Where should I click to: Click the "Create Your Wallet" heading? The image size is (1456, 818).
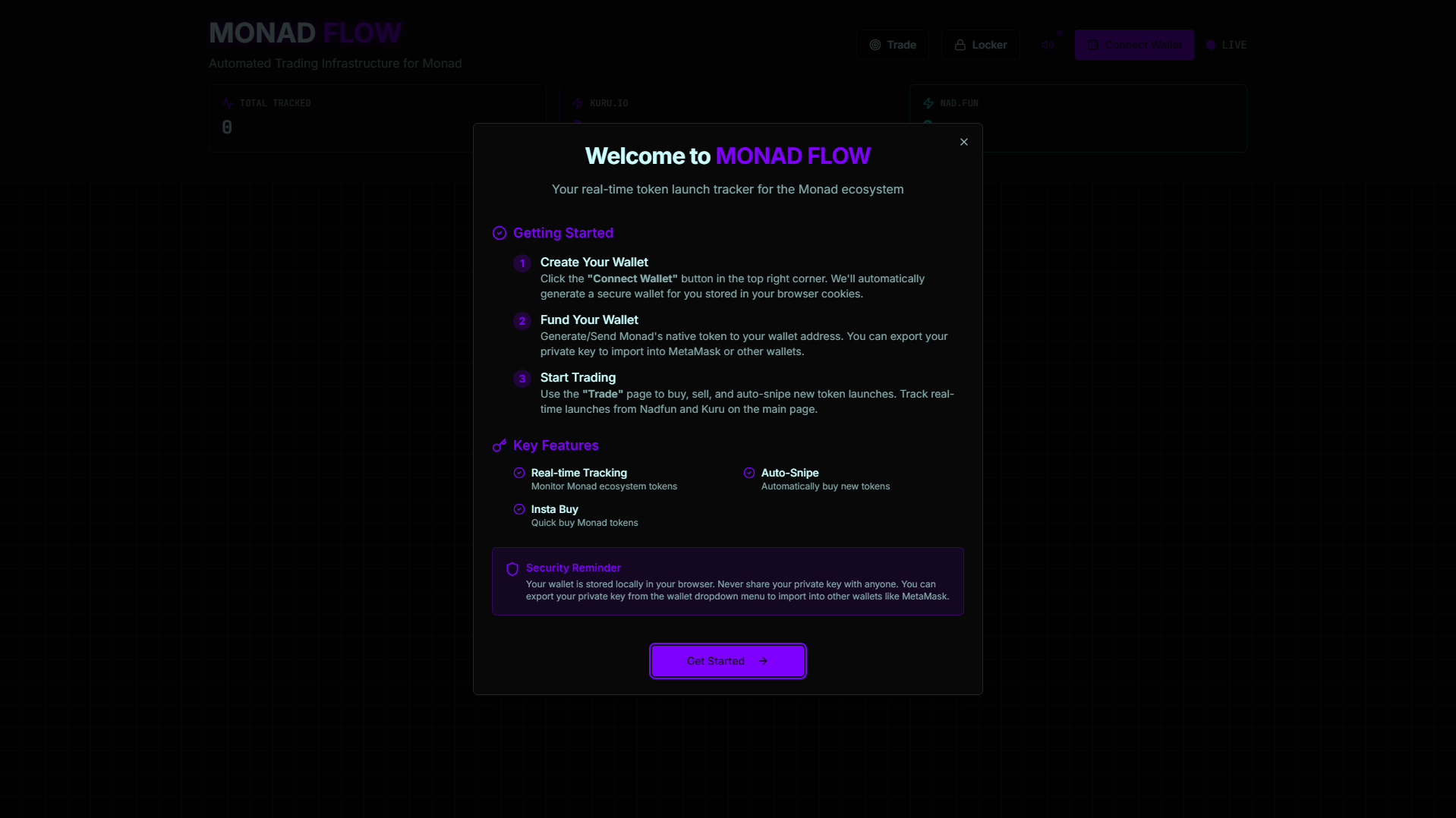594,262
